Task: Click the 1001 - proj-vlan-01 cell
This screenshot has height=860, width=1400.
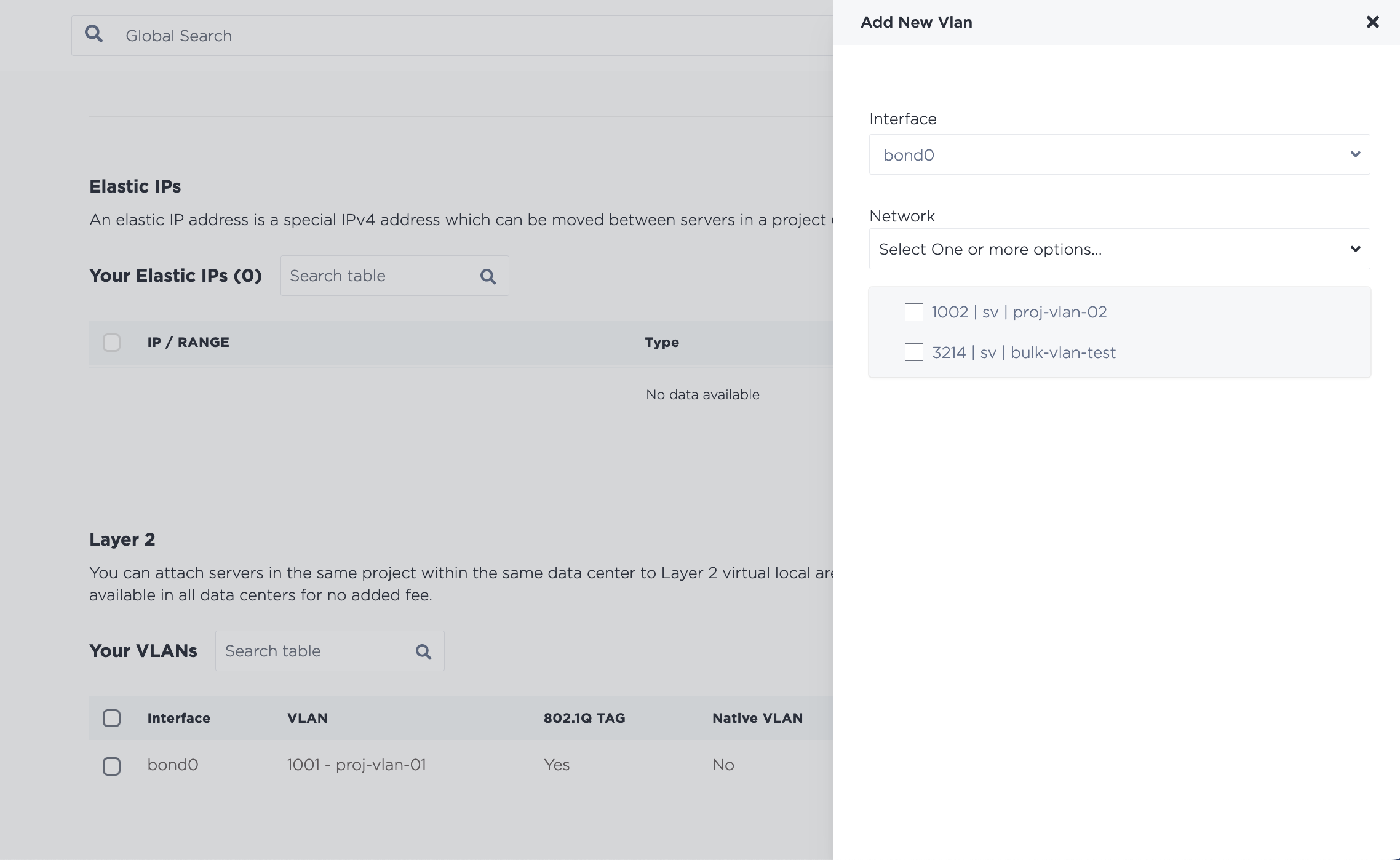Action: 356,765
